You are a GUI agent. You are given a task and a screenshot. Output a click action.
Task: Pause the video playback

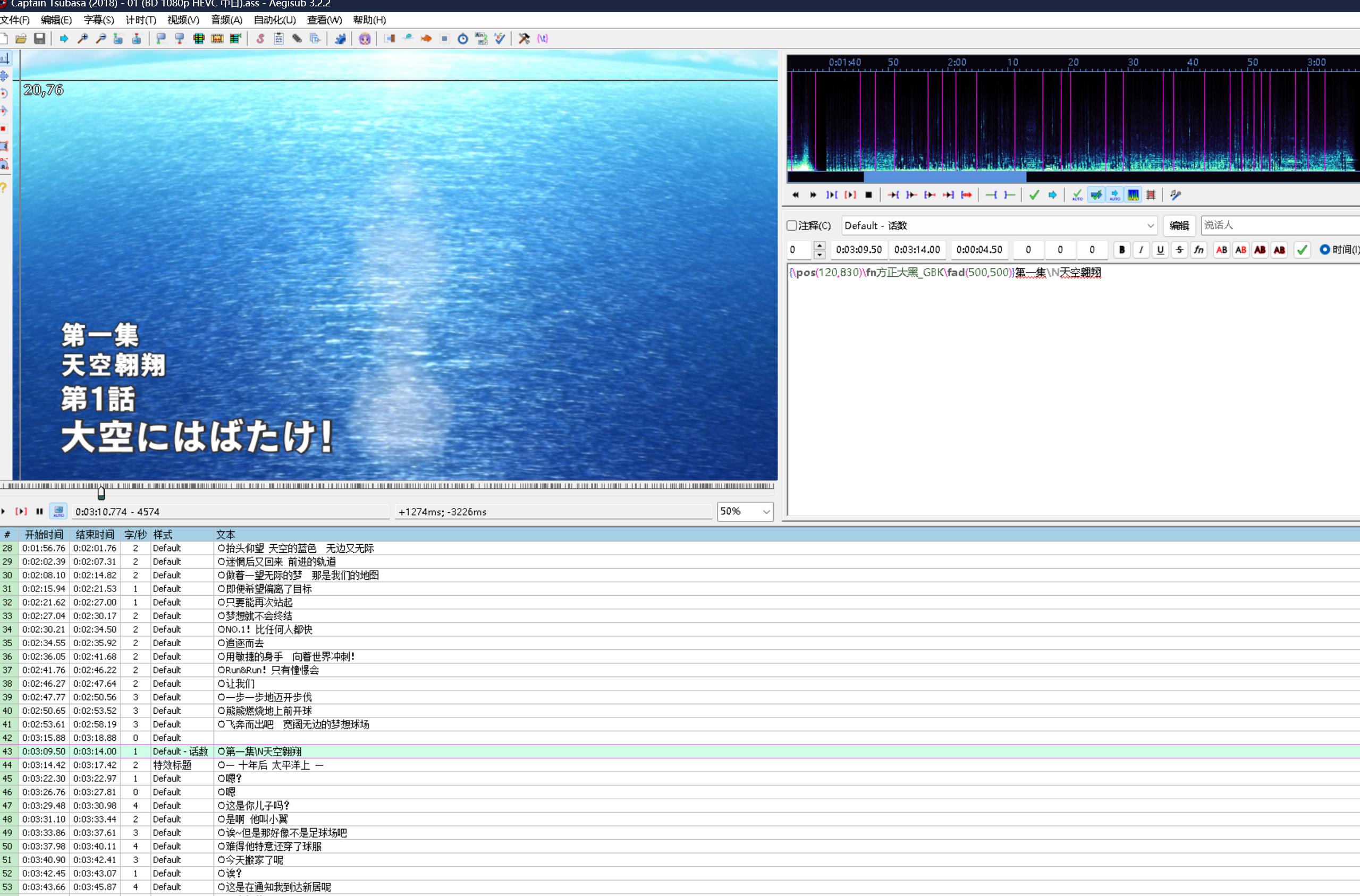click(x=39, y=511)
